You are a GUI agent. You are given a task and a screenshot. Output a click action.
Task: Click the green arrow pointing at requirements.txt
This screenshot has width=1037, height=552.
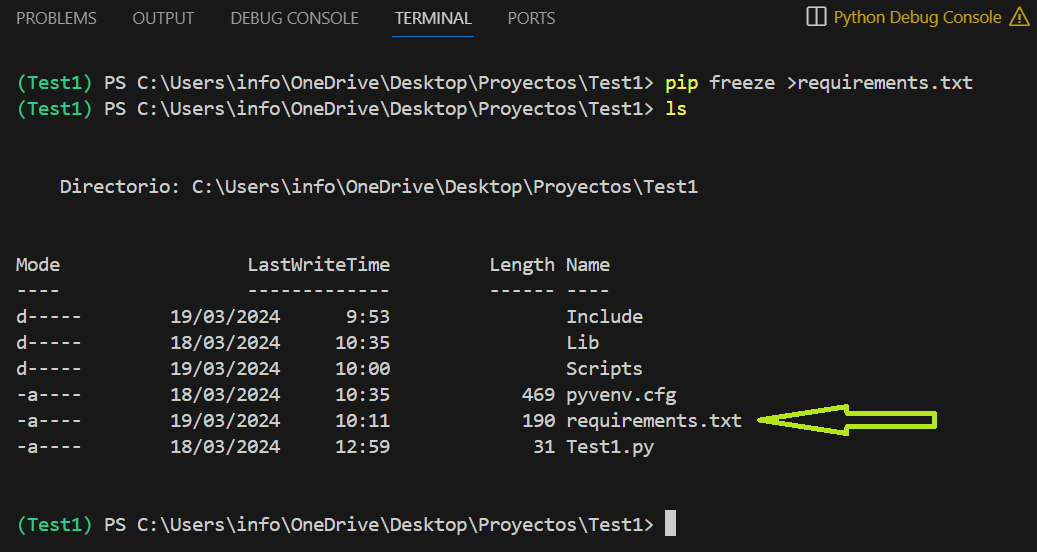848,420
